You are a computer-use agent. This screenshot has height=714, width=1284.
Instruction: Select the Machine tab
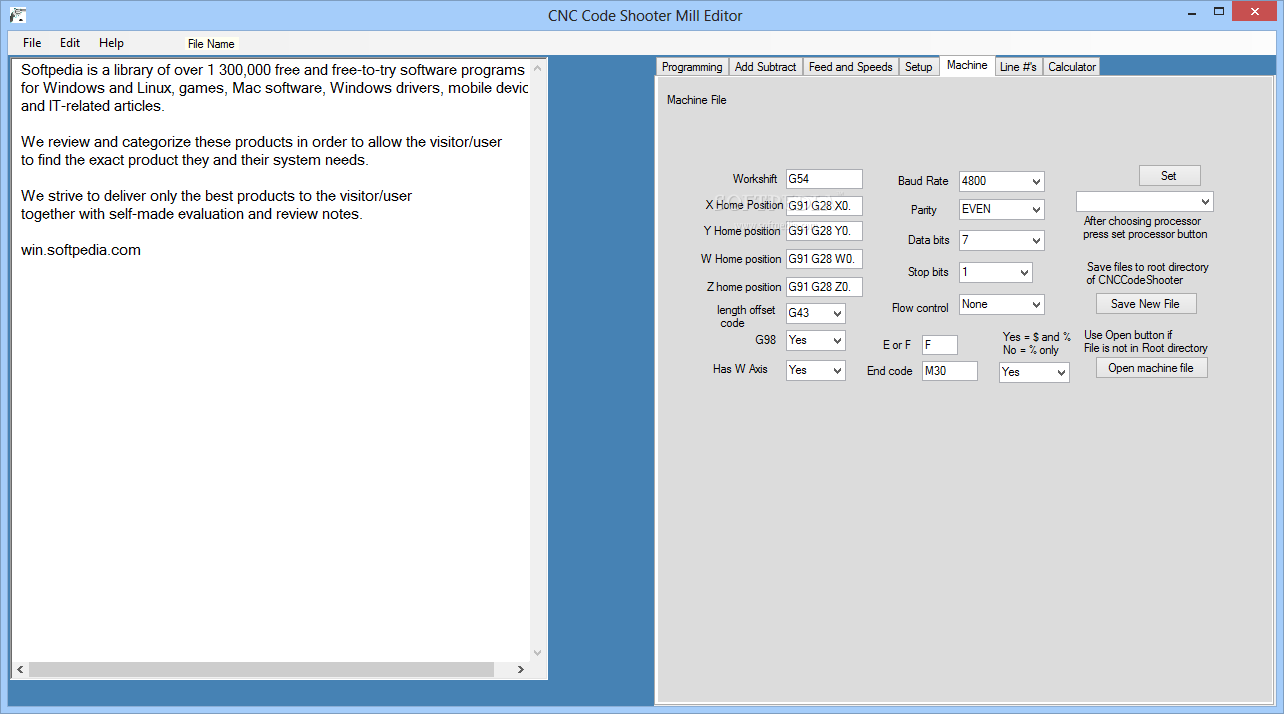point(967,65)
